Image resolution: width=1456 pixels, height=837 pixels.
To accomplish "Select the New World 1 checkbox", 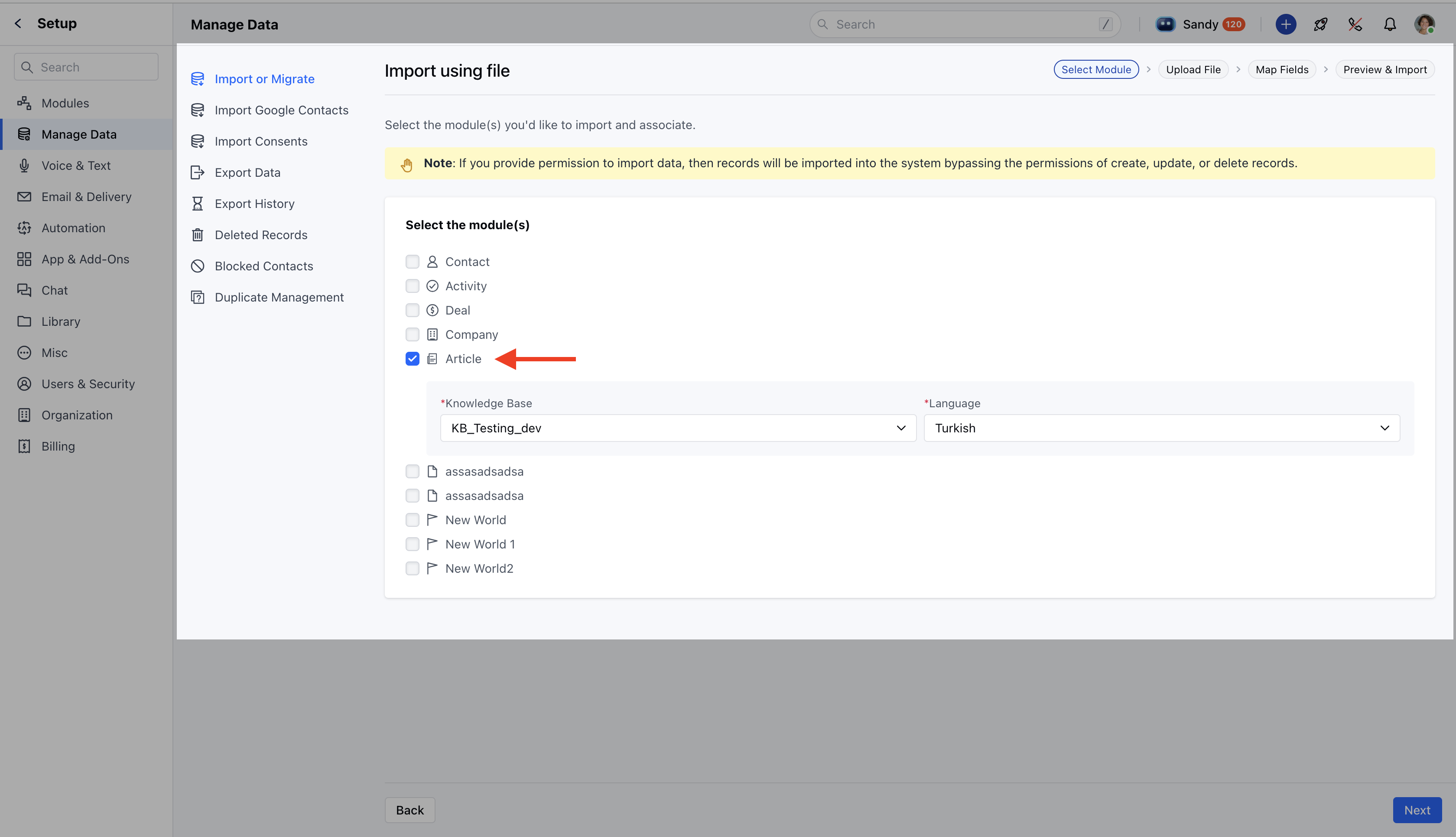I will pyautogui.click(x=412, y=545).
